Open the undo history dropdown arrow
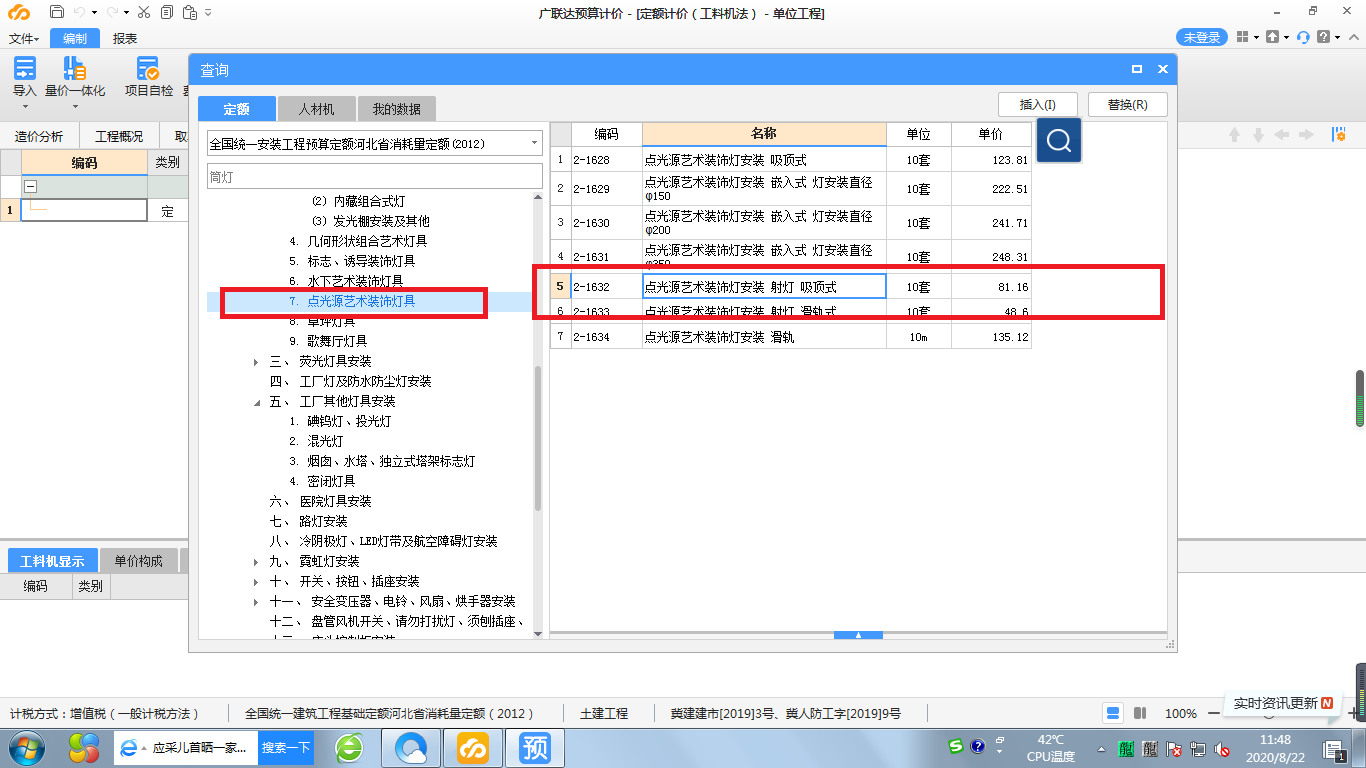Screen dimensions: 1366x768 [x=94, y=13]
